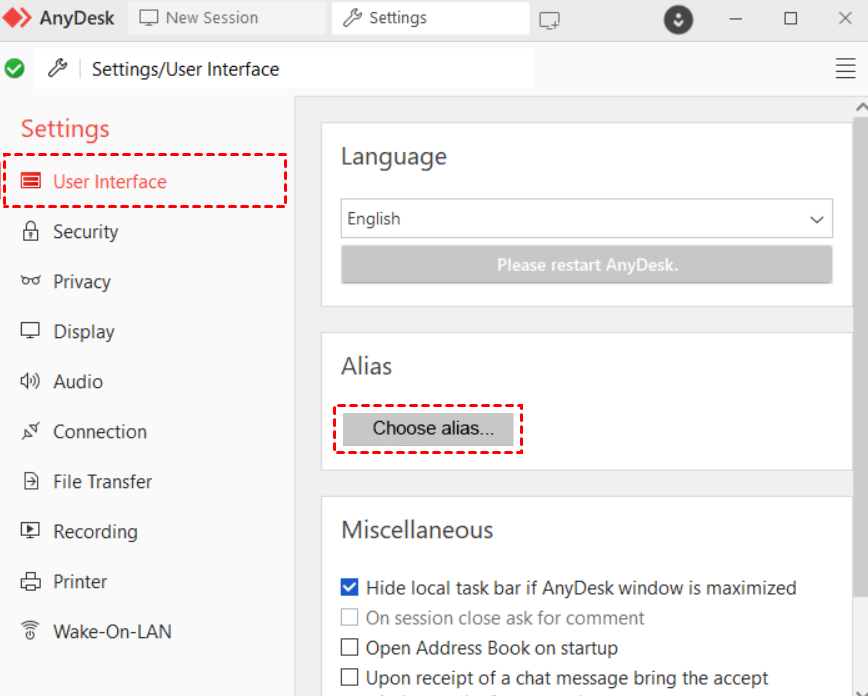Open Connection settings icon
868x696 pixels.
31,431
